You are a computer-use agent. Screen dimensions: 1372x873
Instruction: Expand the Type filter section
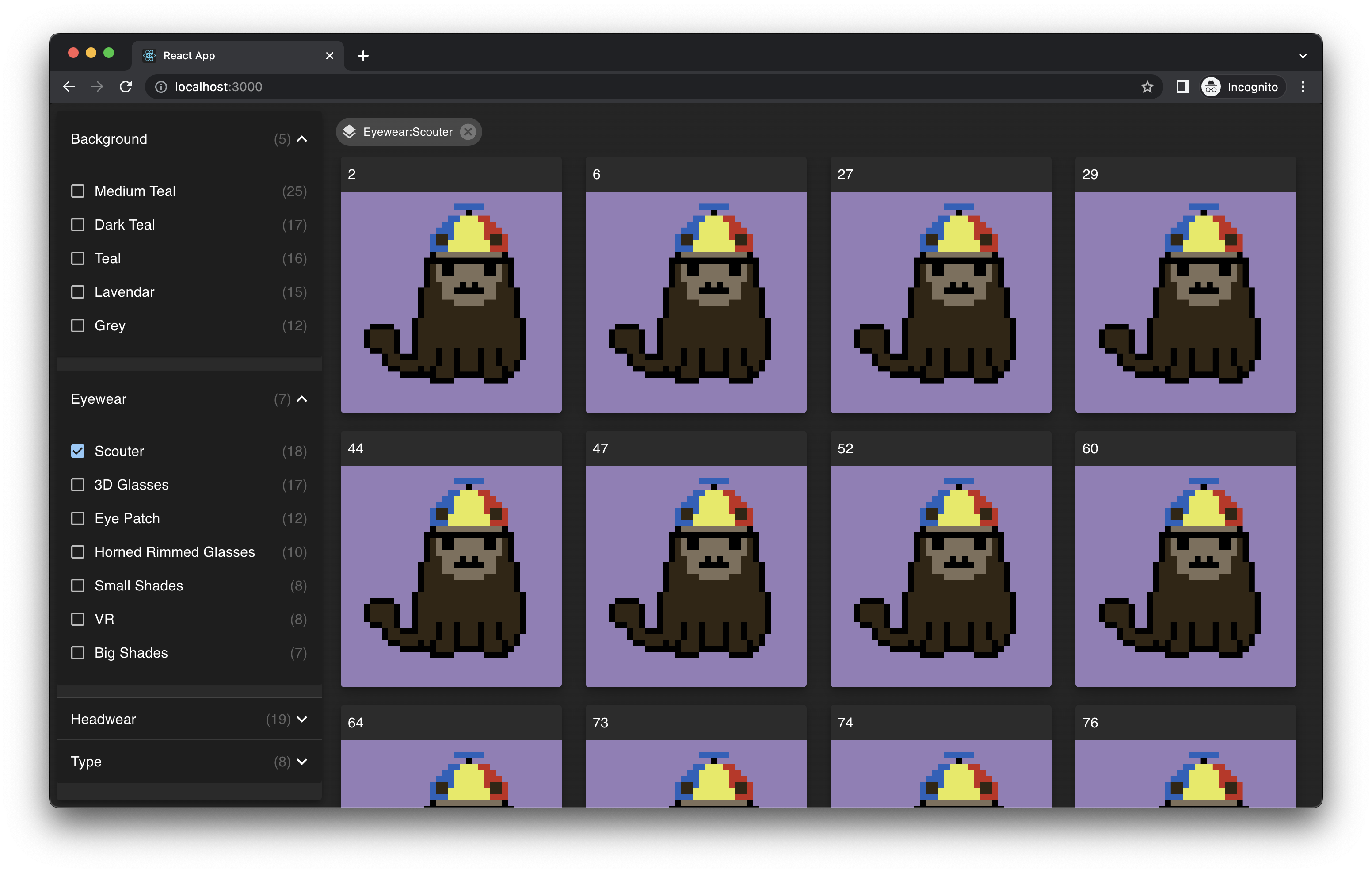click(302, 762)
